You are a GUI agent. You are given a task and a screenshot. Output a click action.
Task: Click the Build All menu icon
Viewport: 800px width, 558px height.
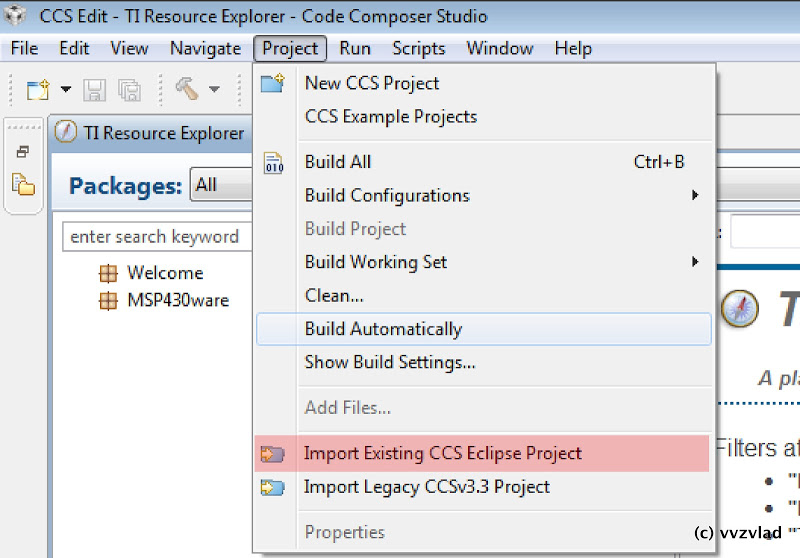272,162
